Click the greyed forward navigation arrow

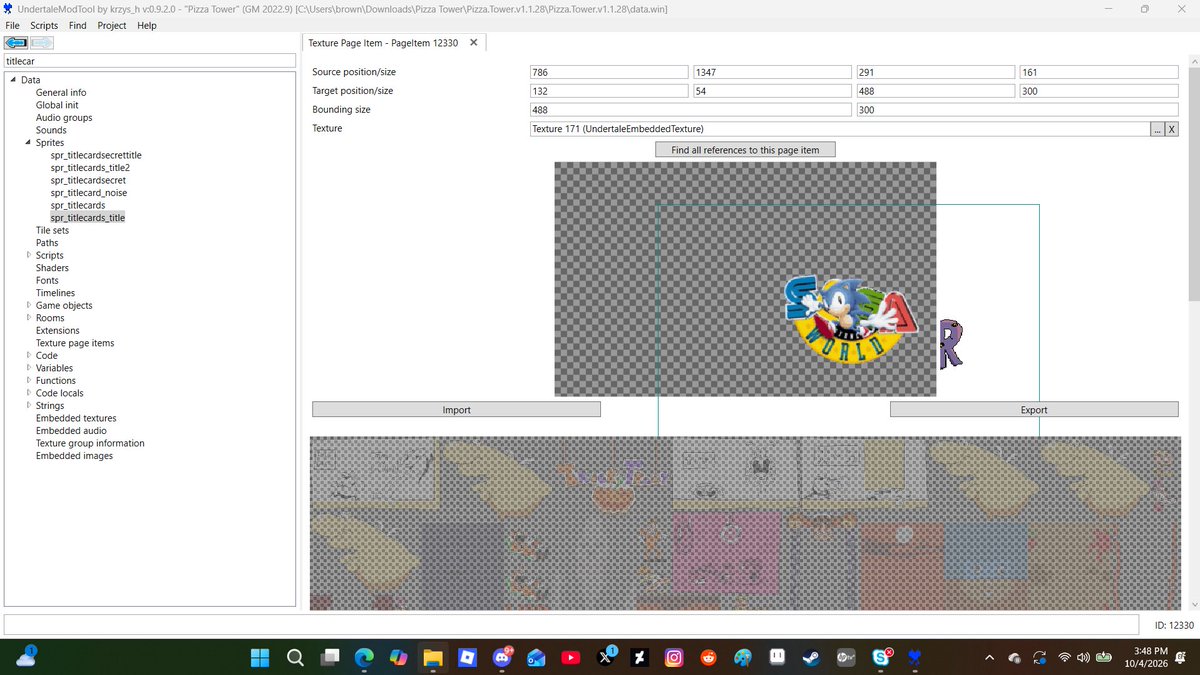[42, 43]
